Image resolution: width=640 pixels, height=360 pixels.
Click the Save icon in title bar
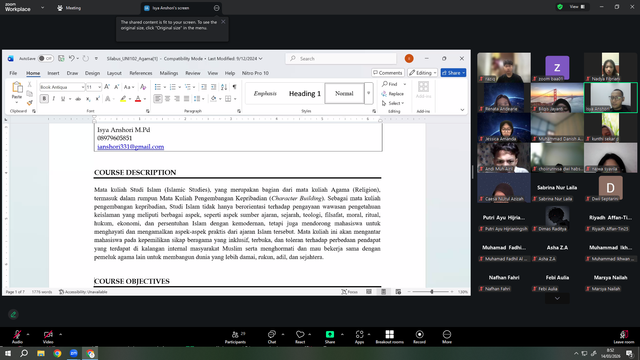(x=61, y=58)
